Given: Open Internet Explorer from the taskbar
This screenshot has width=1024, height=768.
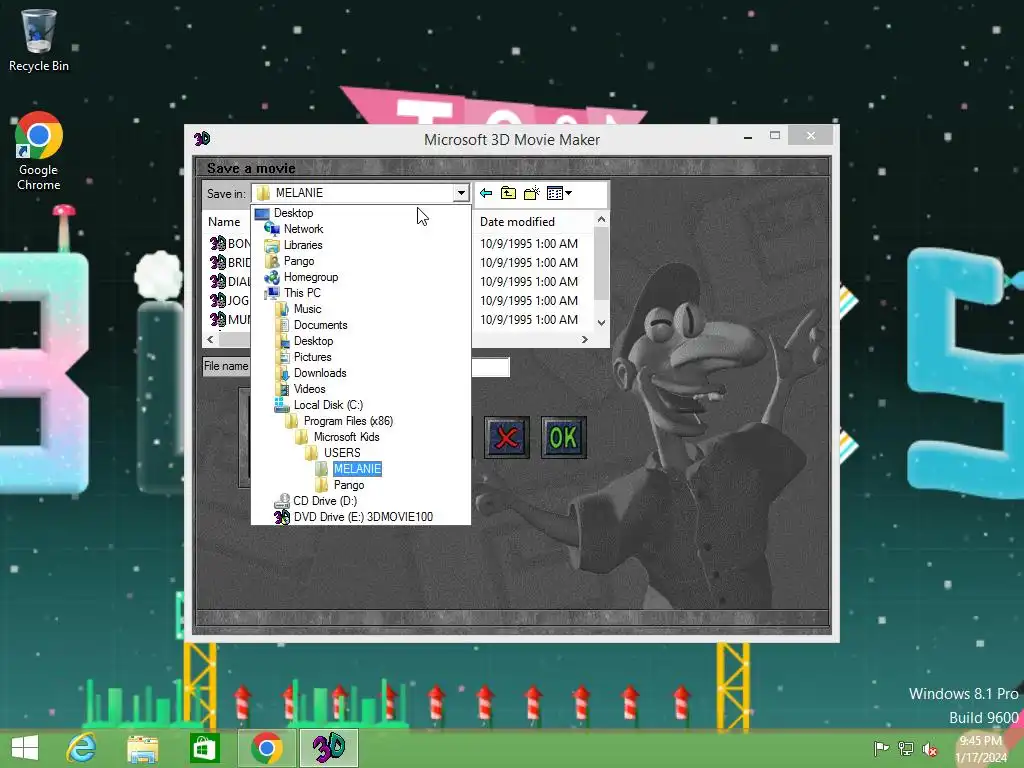Looking at the screenshot, I should (x=82, y=748).
